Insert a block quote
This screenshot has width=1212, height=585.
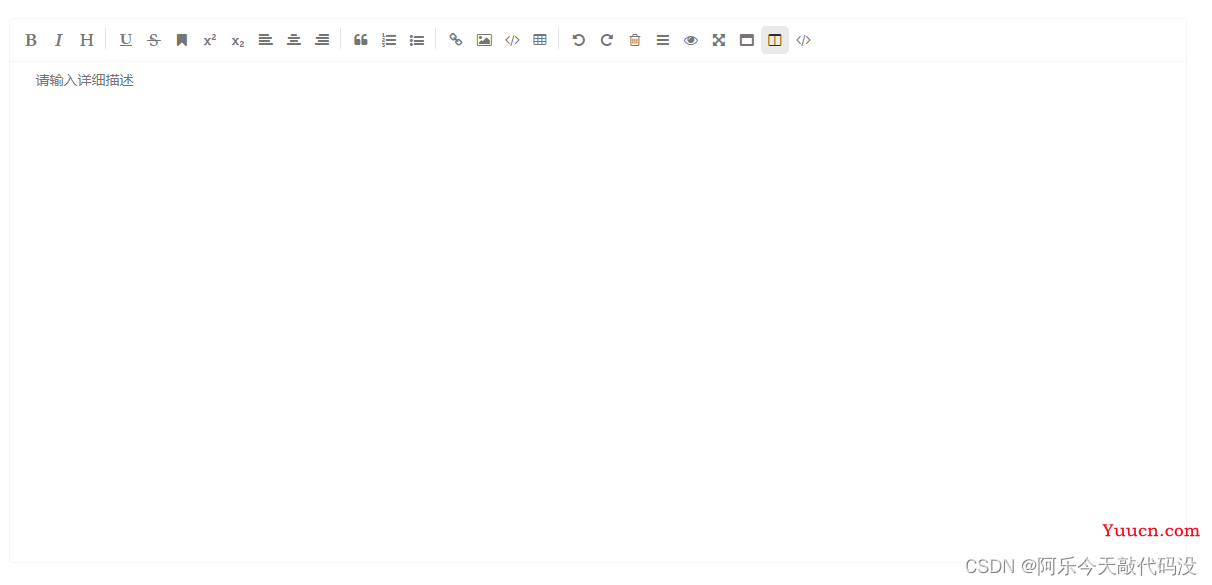click(361, 40)
